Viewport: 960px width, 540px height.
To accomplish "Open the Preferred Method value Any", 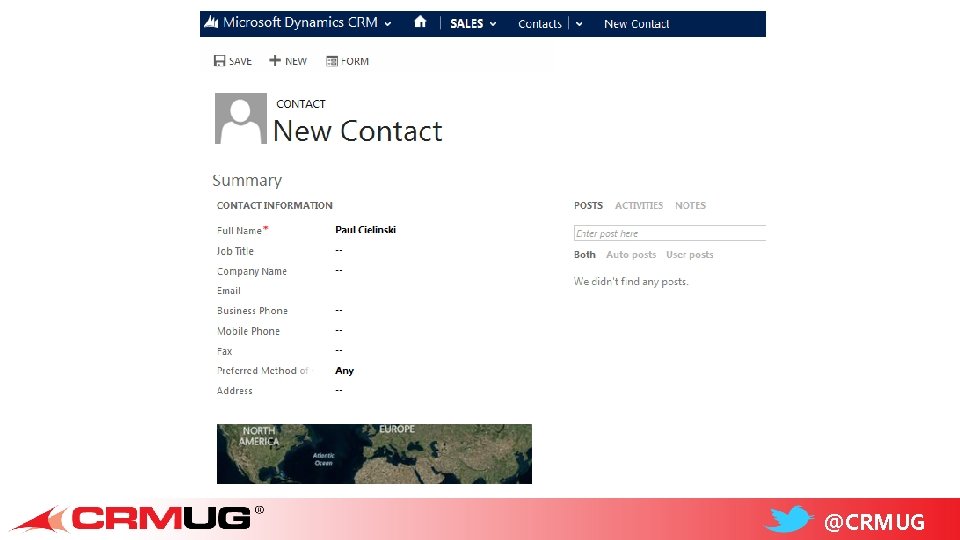I will click(x=344, y=370).
